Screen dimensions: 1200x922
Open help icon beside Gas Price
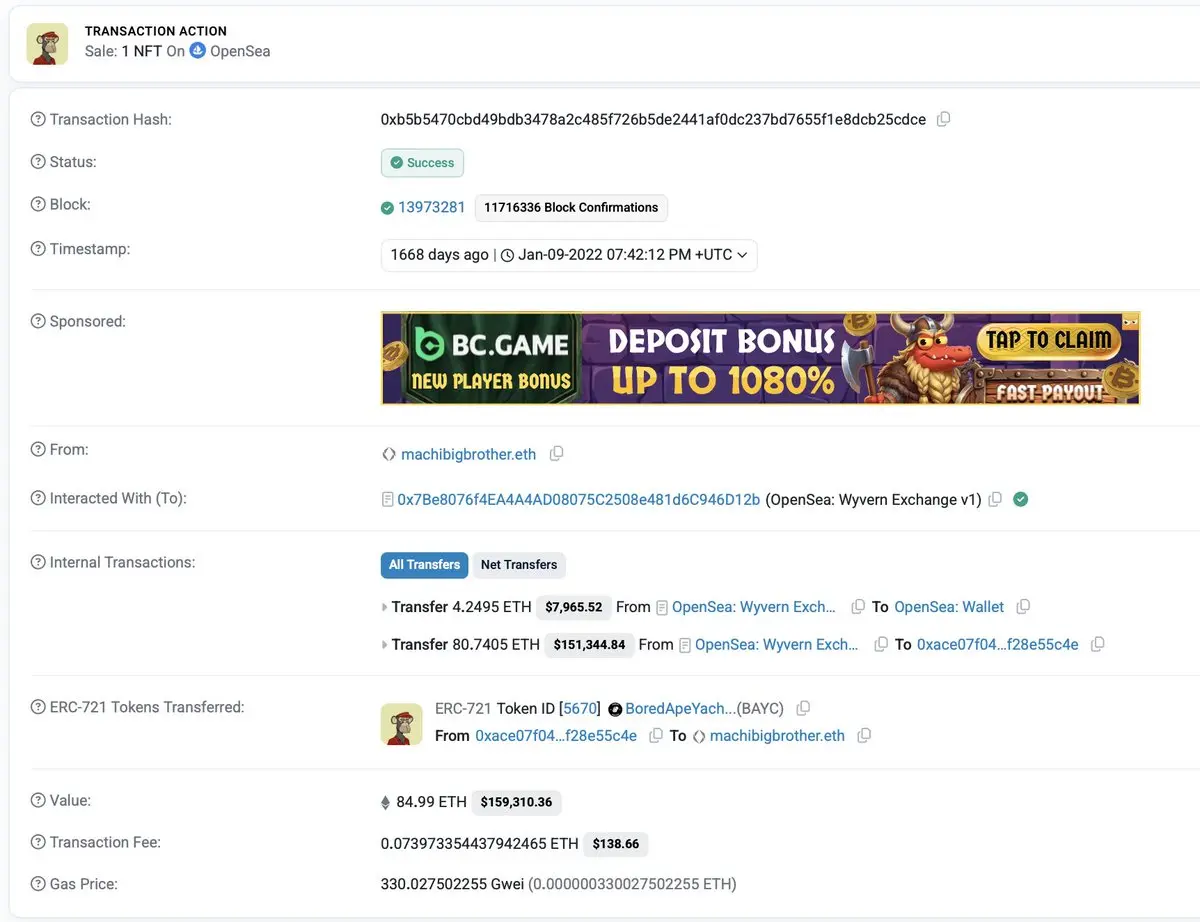tap(38, 885)
